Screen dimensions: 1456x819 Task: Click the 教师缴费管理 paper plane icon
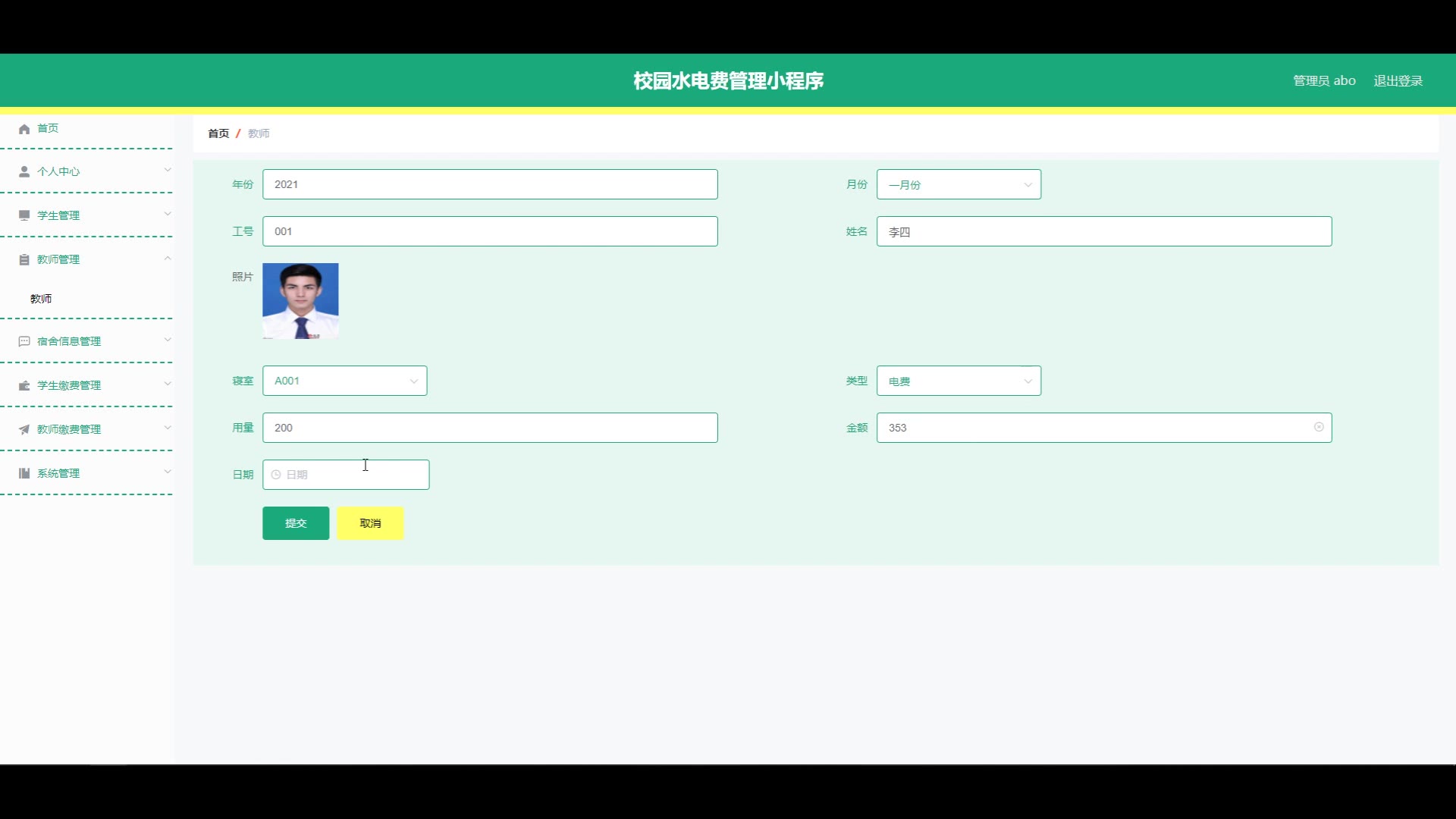(x=24, y=429)
